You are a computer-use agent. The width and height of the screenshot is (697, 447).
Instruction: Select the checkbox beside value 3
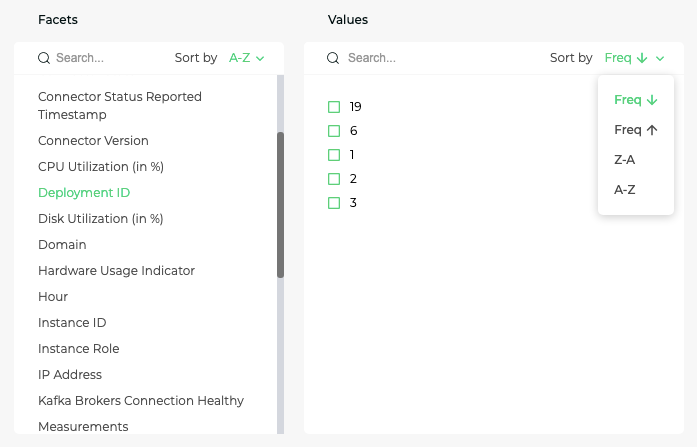[334, 203]
